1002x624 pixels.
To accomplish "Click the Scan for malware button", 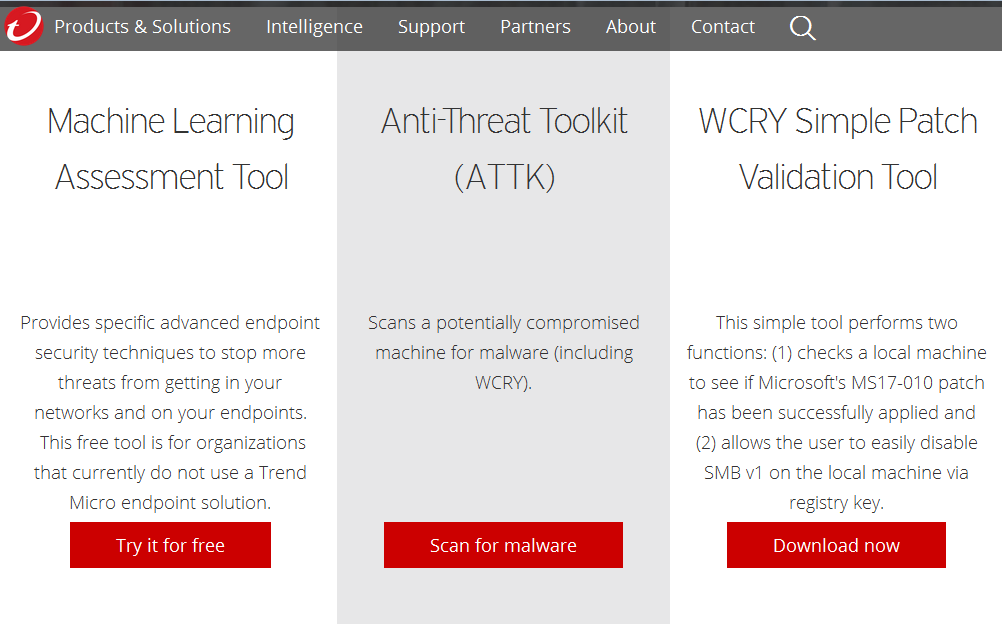I will tap(504, 545).
